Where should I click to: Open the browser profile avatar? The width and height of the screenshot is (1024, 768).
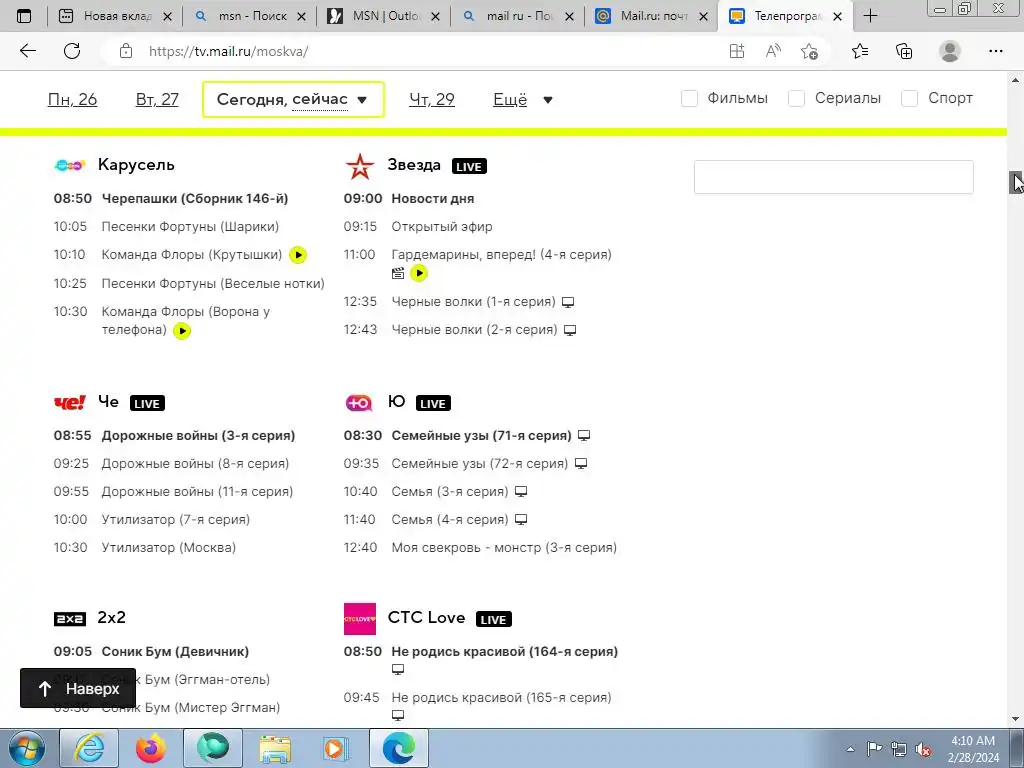point(950,51)
